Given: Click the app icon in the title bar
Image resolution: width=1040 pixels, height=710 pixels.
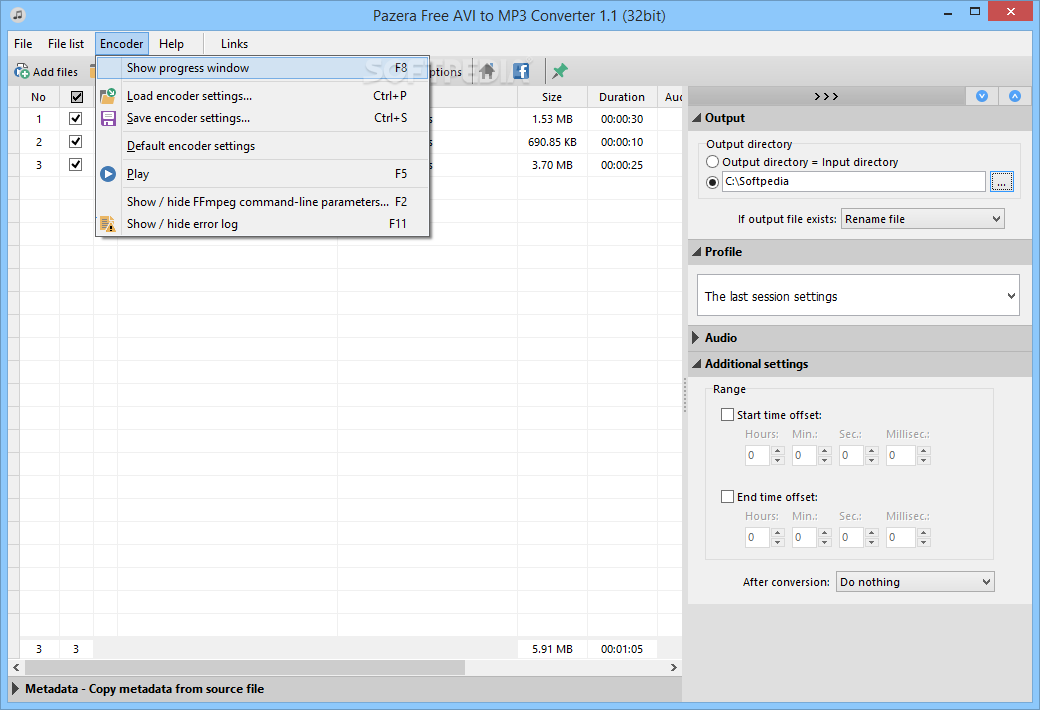Looking at the screenshot, I should (x=18, y=14).
